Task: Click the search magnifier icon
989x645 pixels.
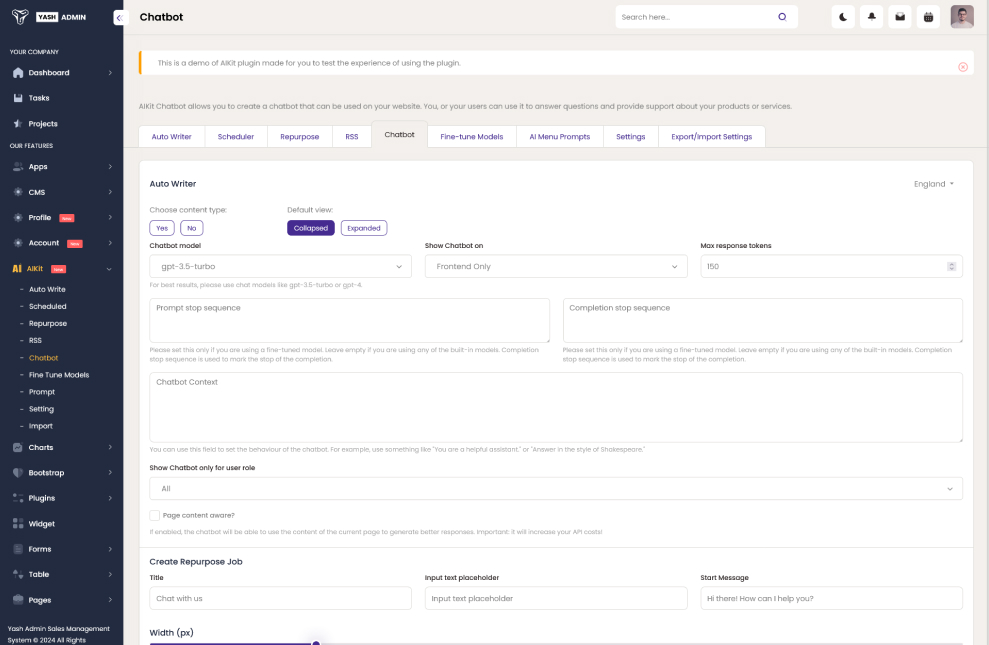Action: [x=782, y=17]
